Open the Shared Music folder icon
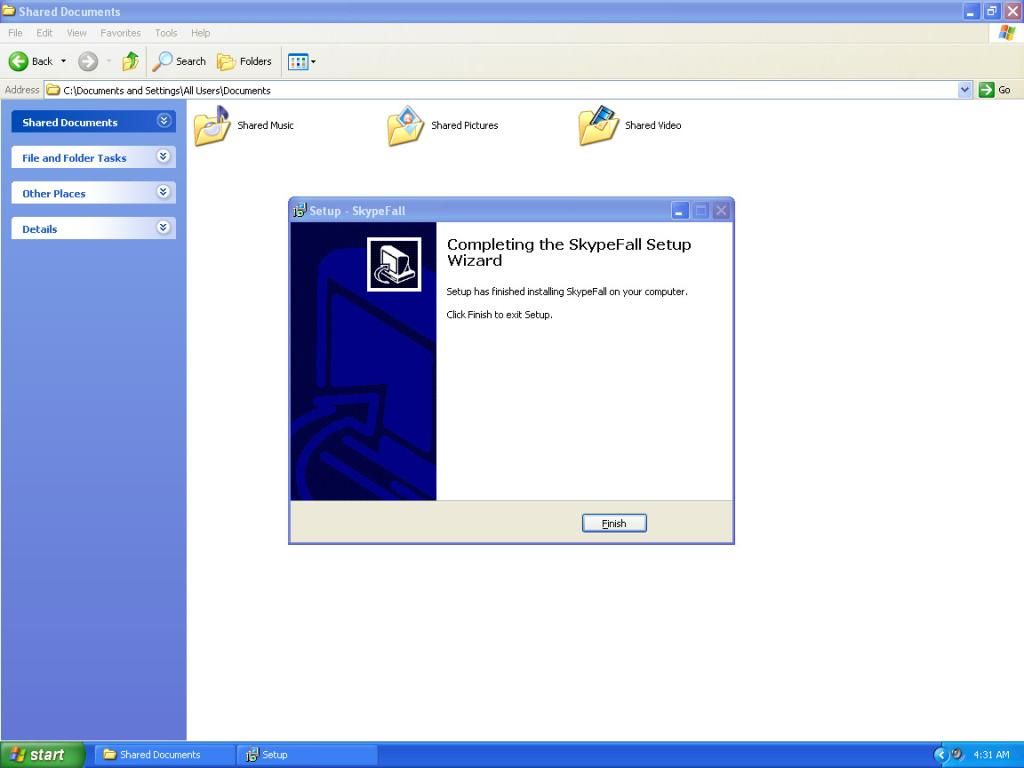The width and height of the screenshot is (1024, 768). tap(212, 125)
